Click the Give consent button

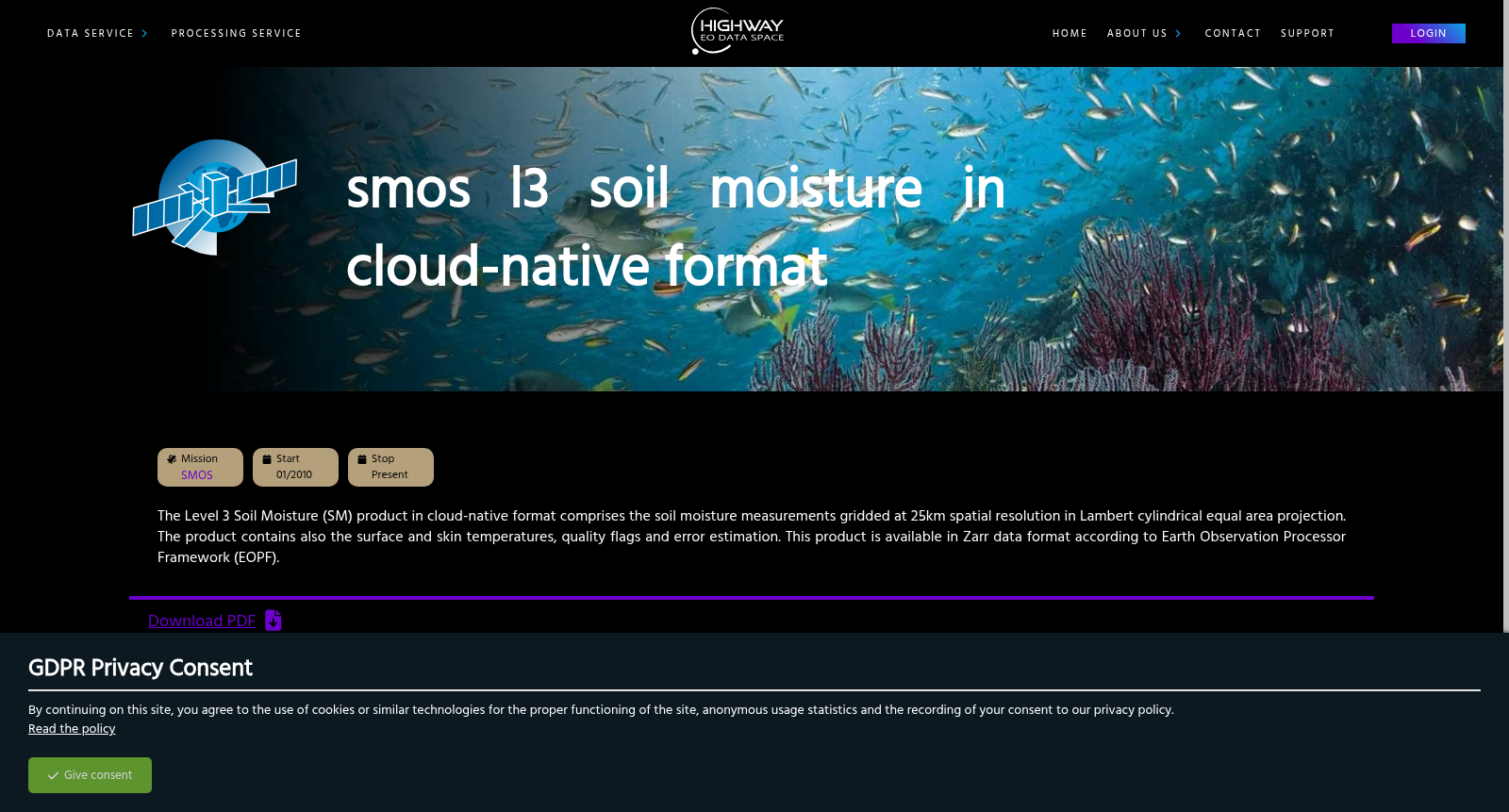click(90, 775)
